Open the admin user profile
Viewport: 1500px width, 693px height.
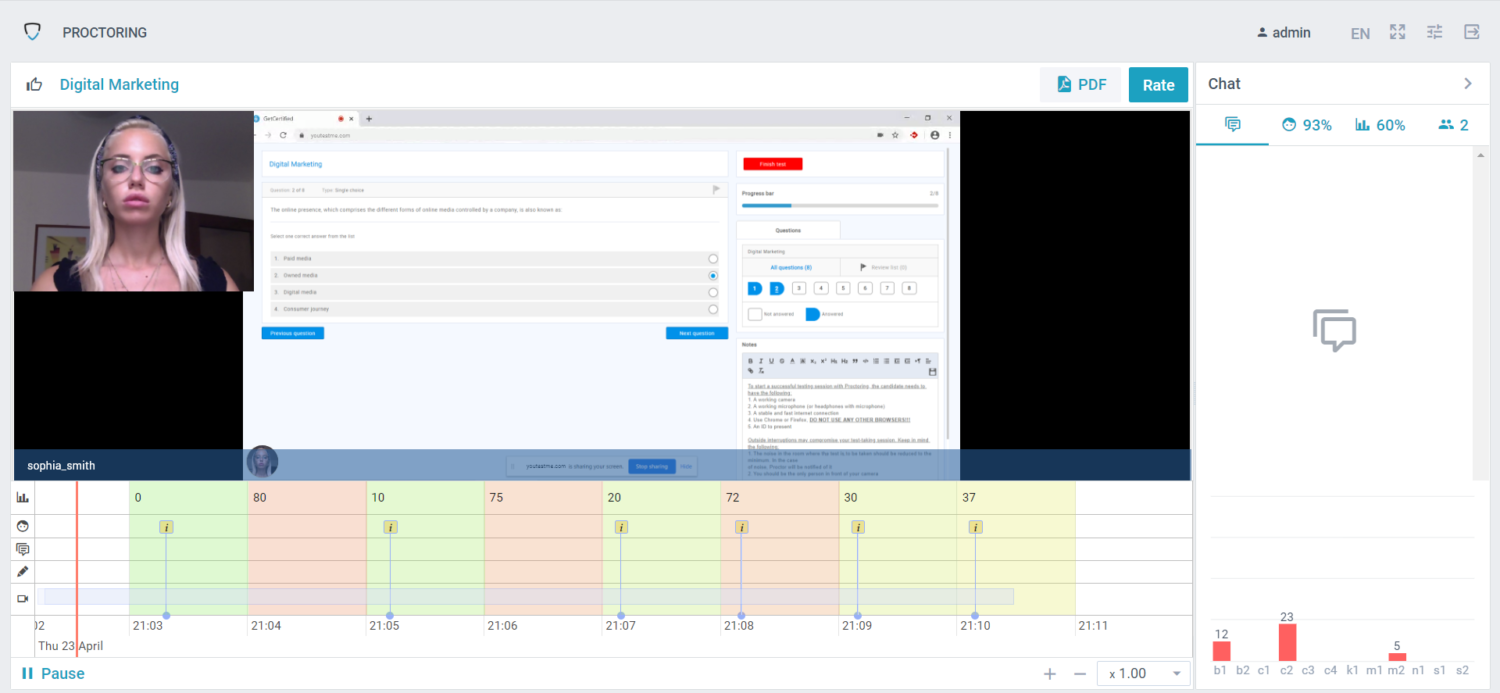(x=1284, y=32)
